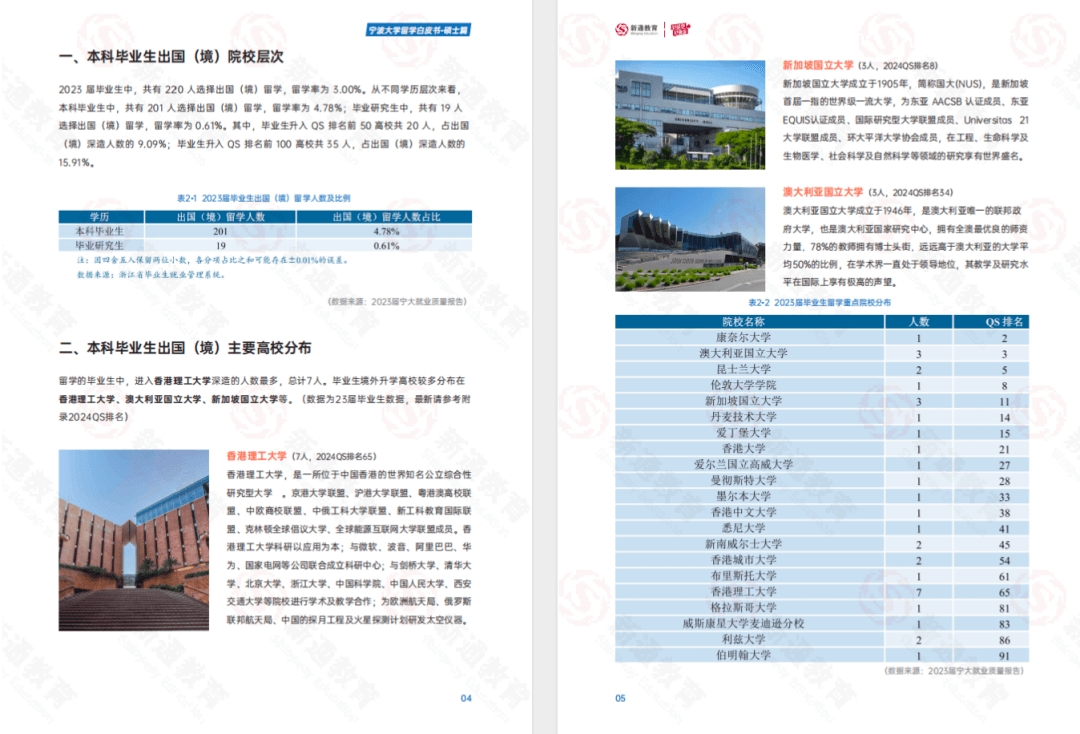Click the 学历 column header
The image size is (1080, 734).
101,217
